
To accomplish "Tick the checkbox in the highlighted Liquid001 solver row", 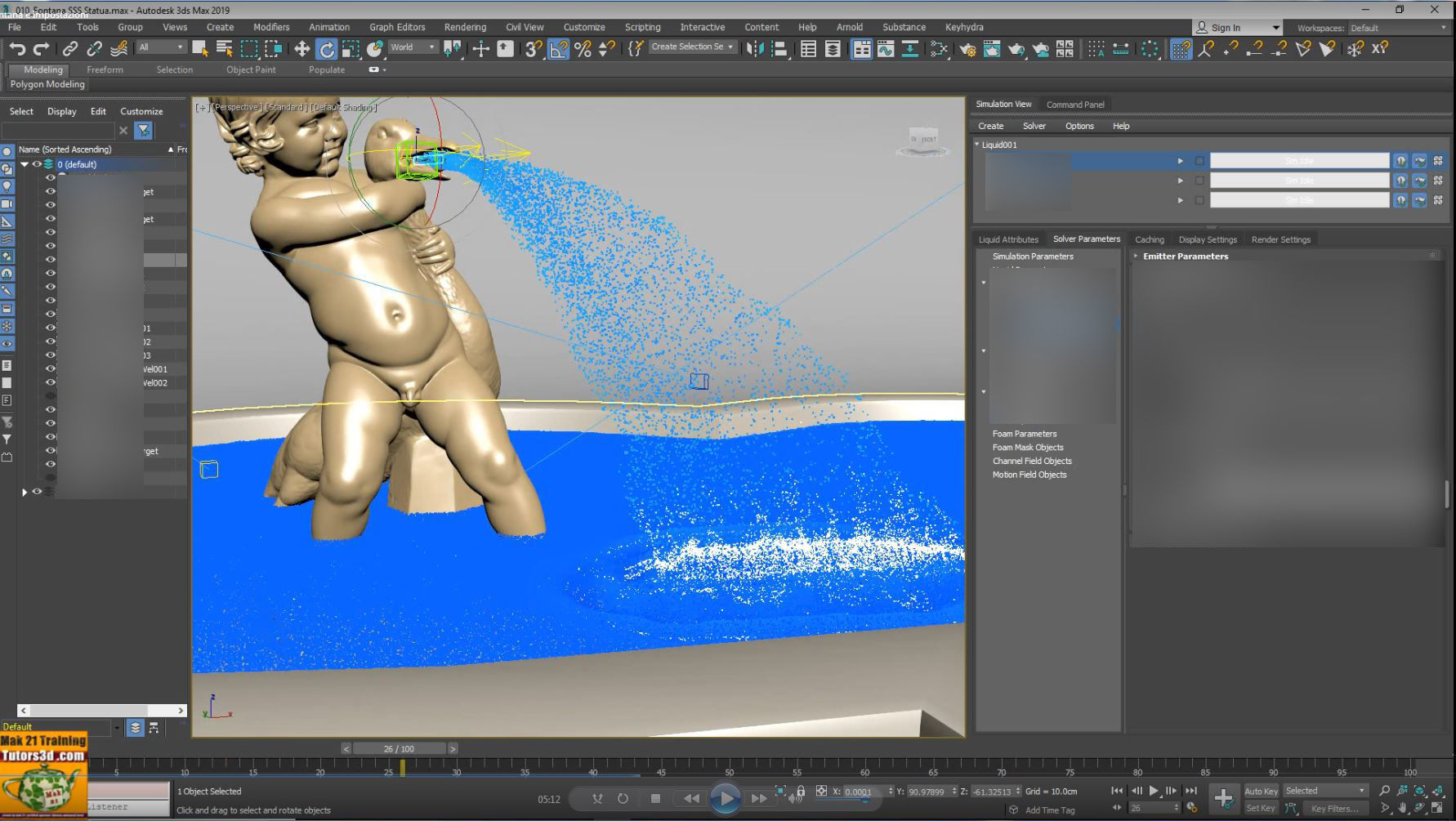I will click(x=1199, y=161).
